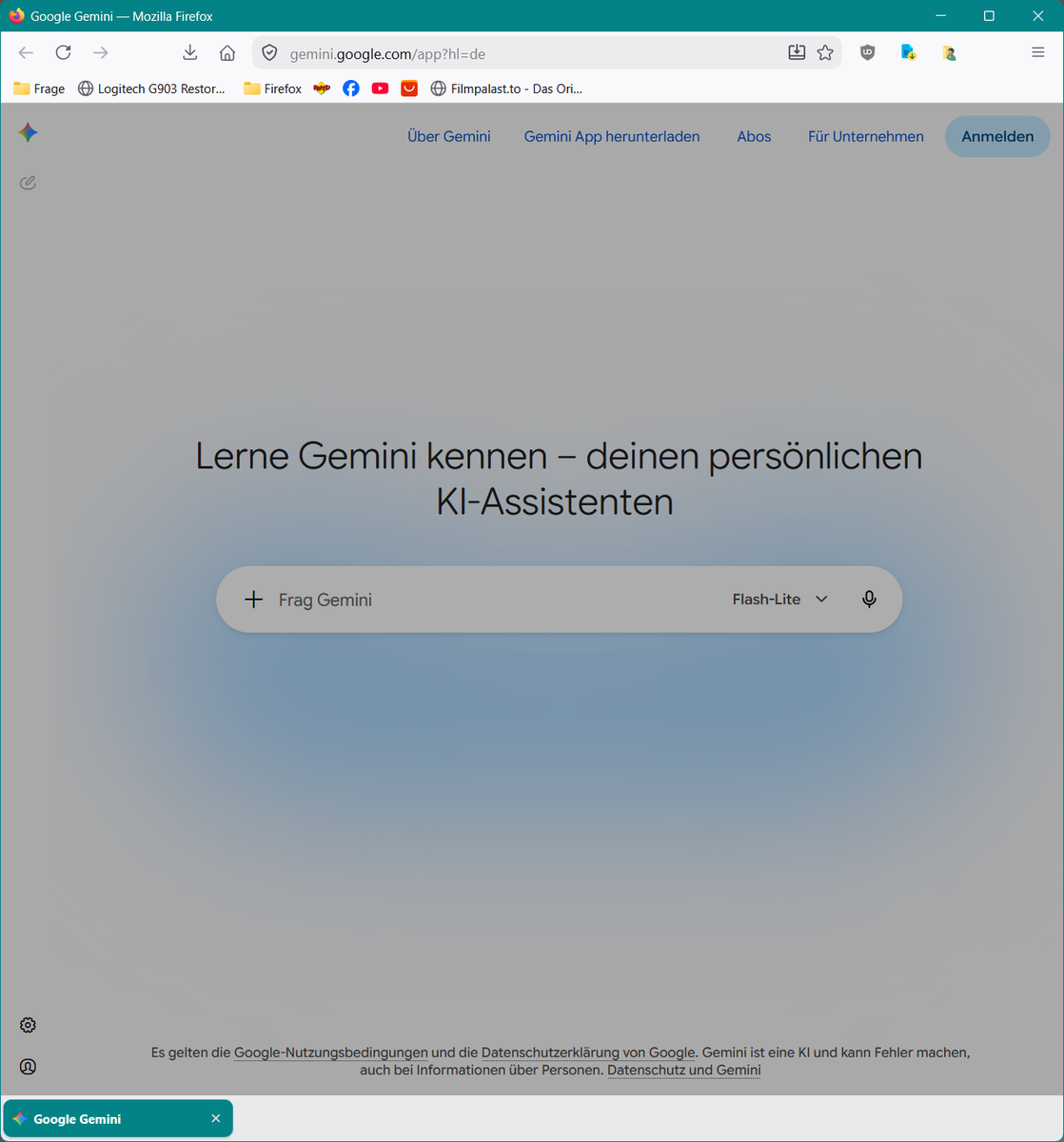Open Gemini settings gear icon in sidebar
1064x1142 pixels.
pyautogui.click(x=28, y=1025)
